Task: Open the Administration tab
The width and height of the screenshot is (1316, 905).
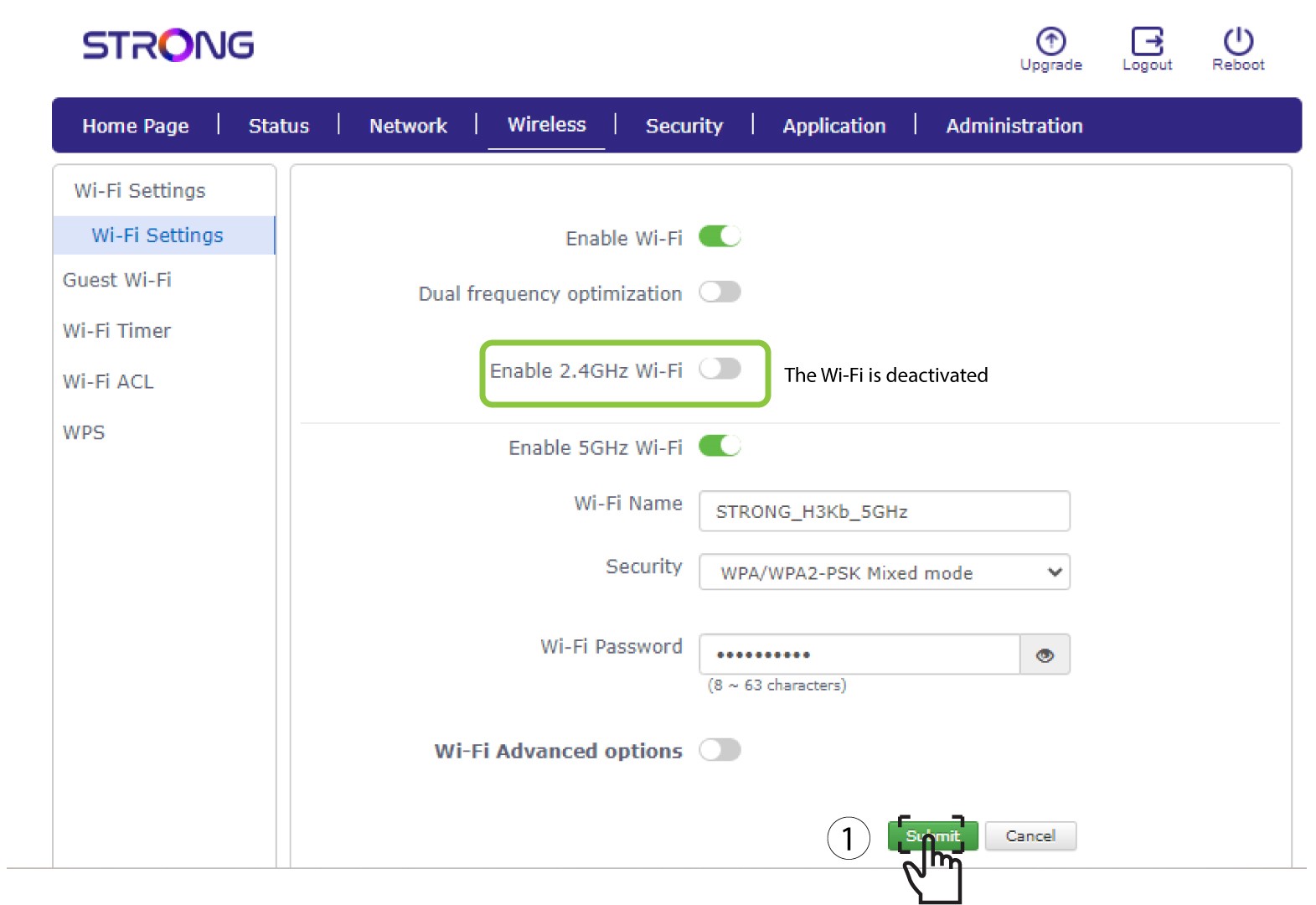Action: tap(1014, 126)
